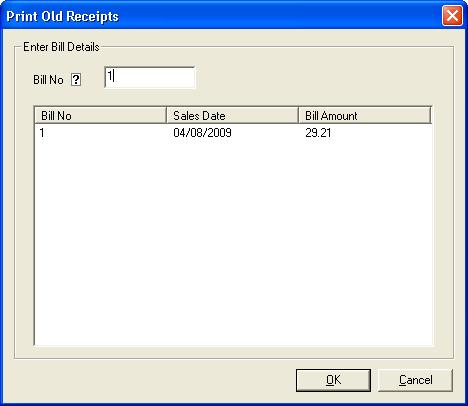
Task: Sort by the Sales Date column header
Action: 232,115
